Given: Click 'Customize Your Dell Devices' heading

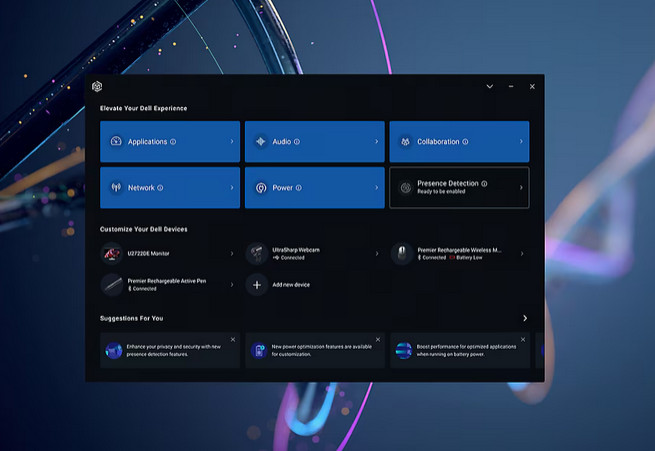Looking at the screenshot, I should 144,229.
